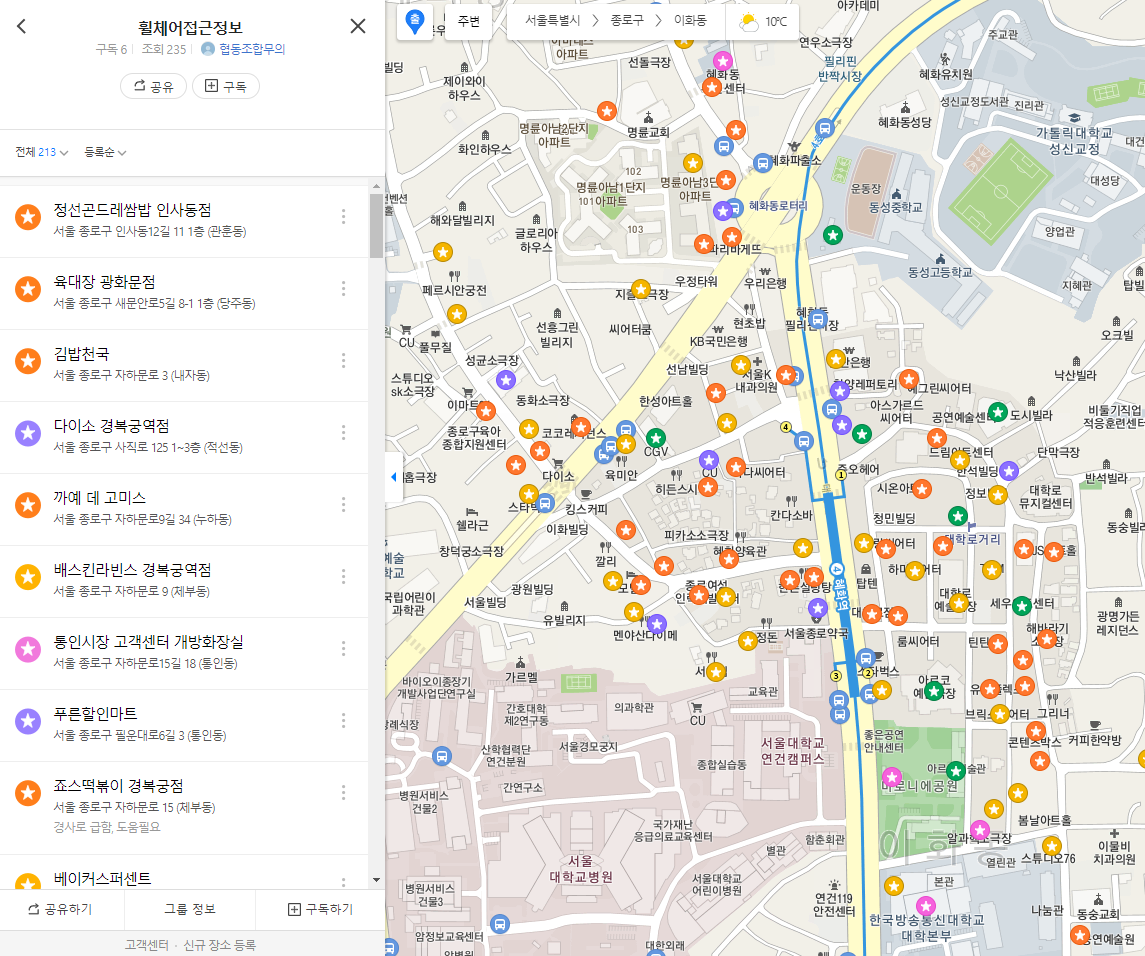Open the 등록순 sort dropdown

tap(105, 152)
